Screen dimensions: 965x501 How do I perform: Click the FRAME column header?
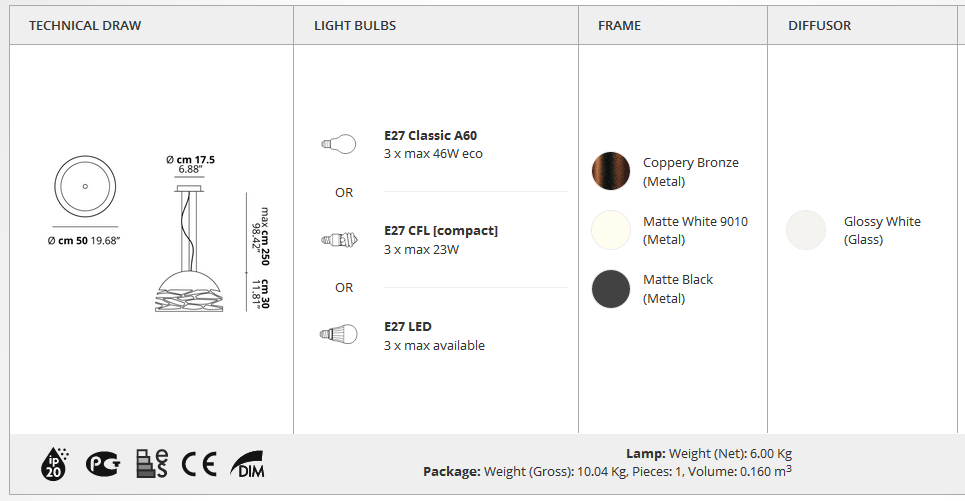click(x=619, y=26)
